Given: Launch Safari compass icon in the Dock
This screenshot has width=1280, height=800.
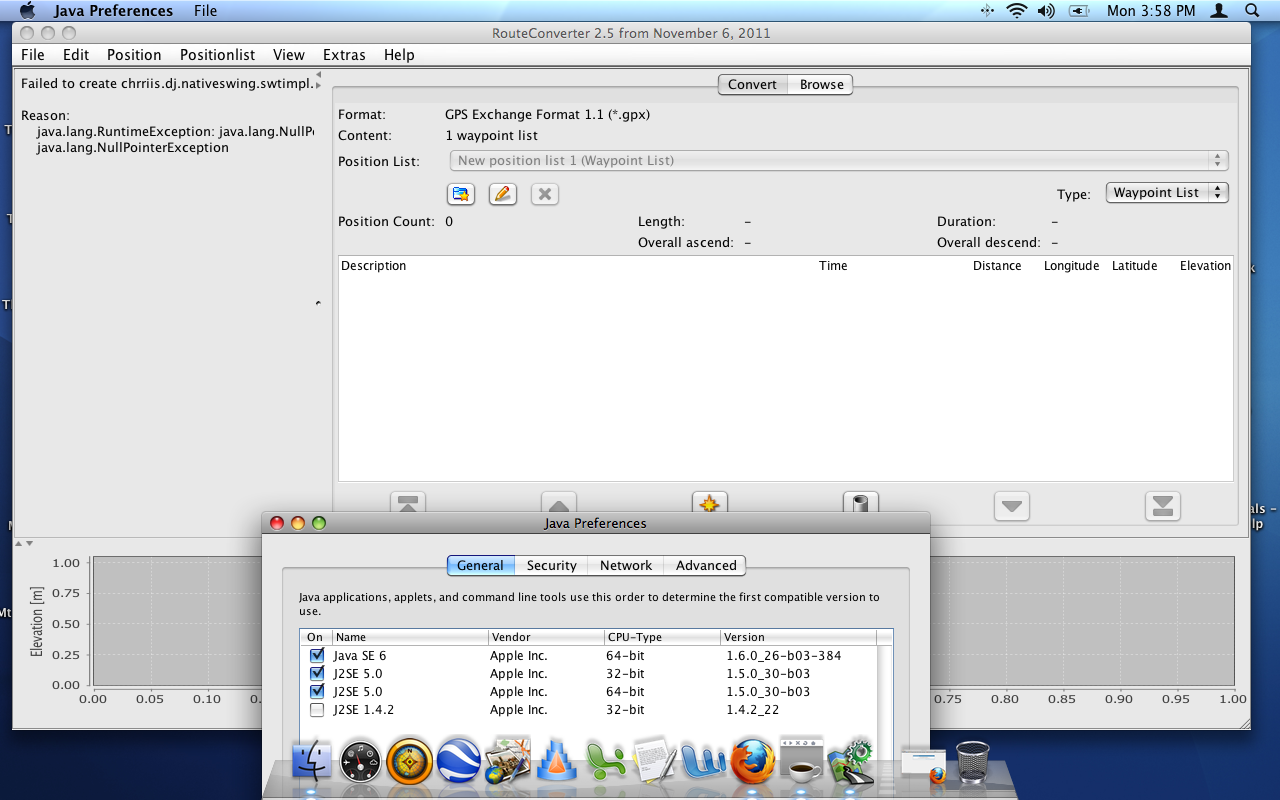Looking at the screenshot, I should pos(410,762).
